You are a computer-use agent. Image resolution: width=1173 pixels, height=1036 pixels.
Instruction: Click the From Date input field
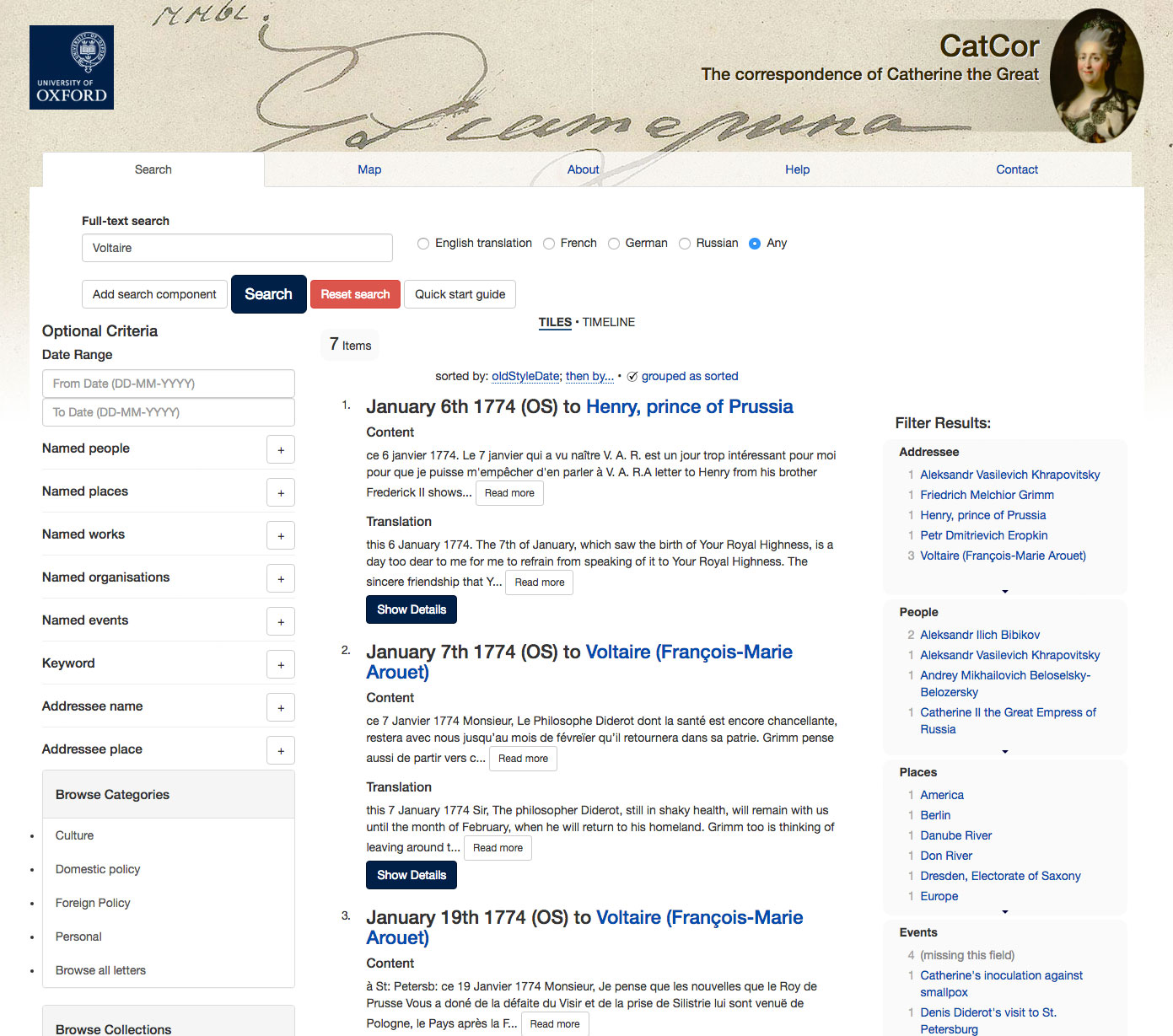(169, 384)
